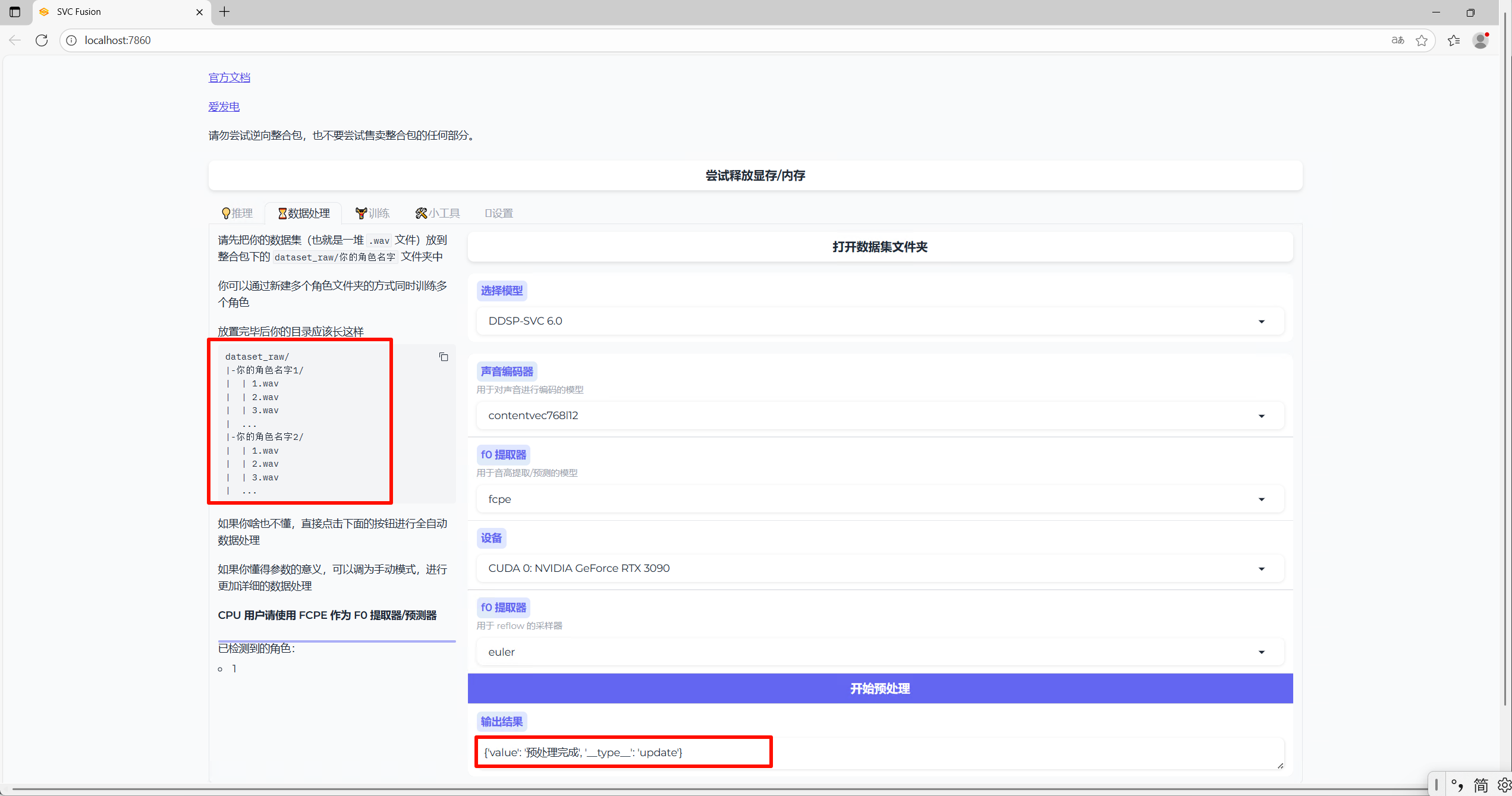Open the browser profile avatar

coord(1480,40)
